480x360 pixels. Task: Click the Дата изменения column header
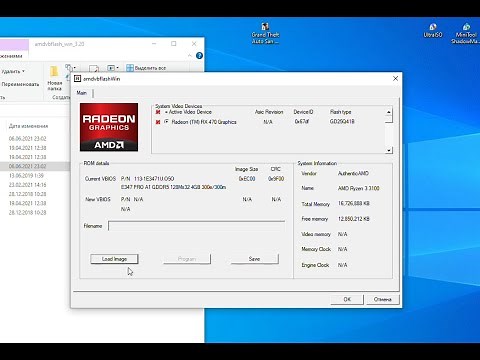(28, 126)
